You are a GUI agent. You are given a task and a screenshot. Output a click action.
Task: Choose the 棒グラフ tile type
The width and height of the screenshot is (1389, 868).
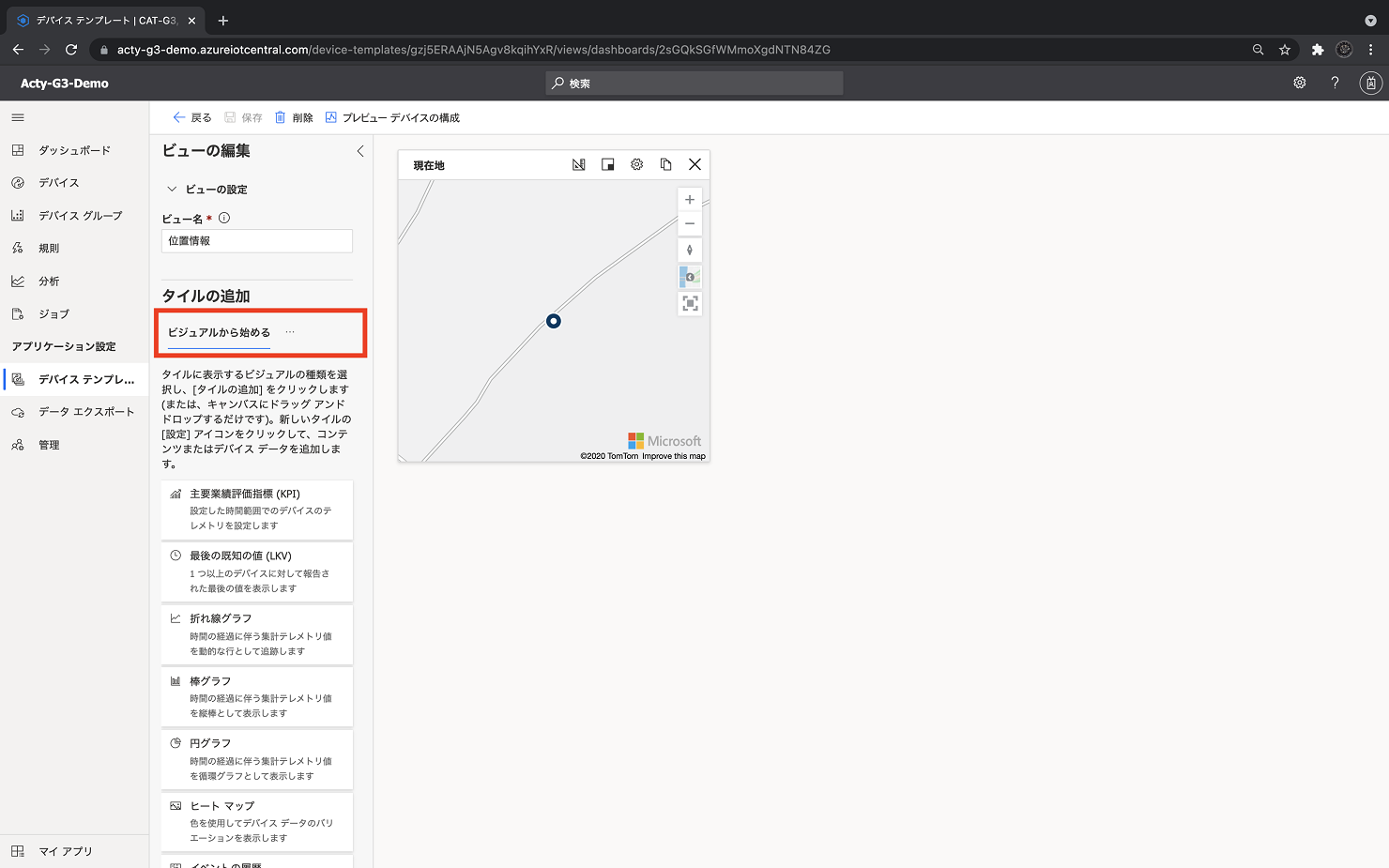coord(257,696)
